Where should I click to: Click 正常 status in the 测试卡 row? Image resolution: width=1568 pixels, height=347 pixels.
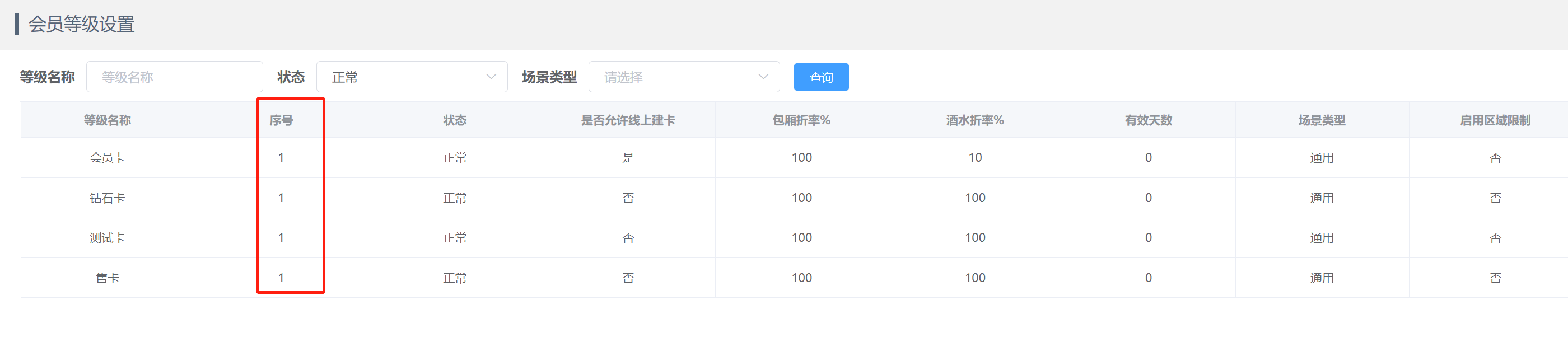click(x=455, y=237)
